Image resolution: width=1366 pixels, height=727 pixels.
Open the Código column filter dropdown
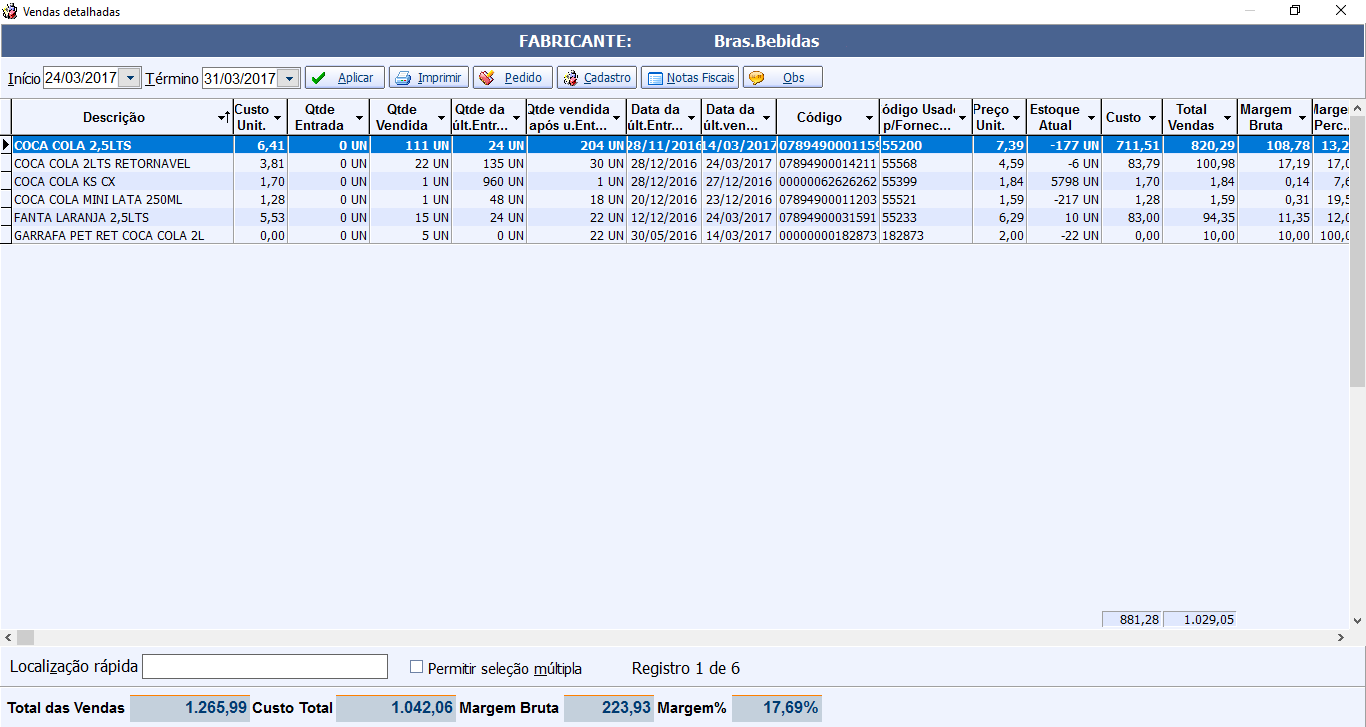[x=869, y=118]
